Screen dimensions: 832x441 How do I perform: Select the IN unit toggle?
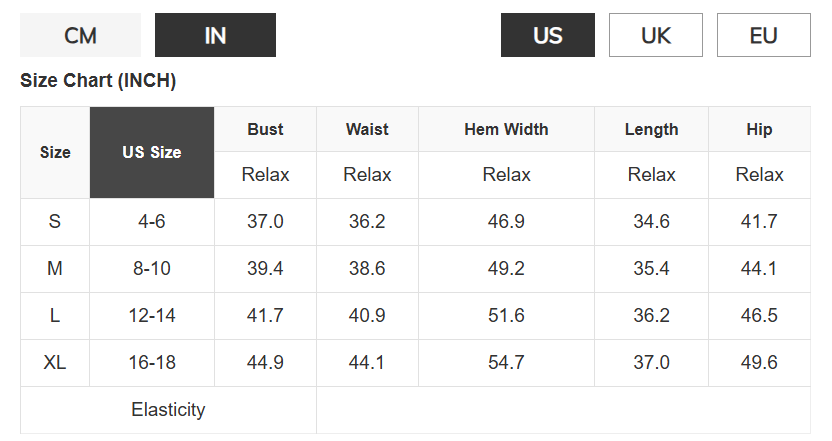coord(215,35)
